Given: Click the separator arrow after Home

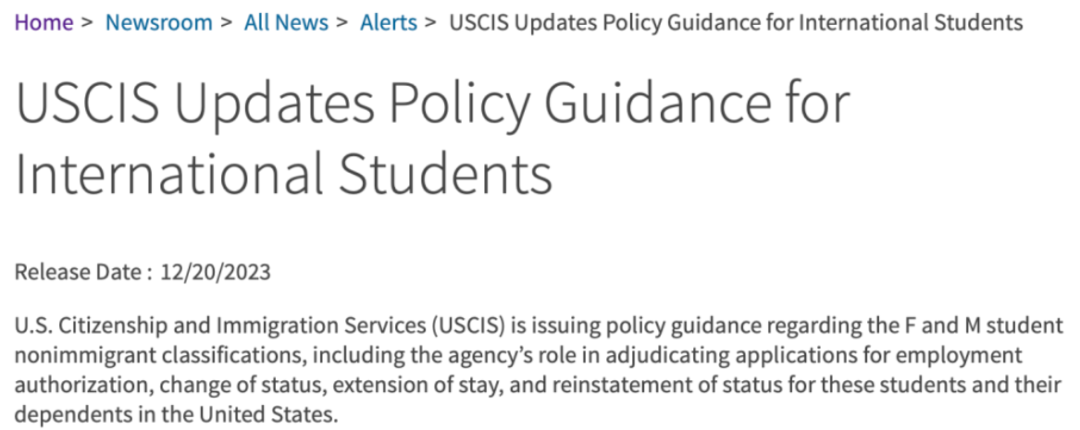Looking at the screenshot, I should pyautogui.click(x=89, y=22).
